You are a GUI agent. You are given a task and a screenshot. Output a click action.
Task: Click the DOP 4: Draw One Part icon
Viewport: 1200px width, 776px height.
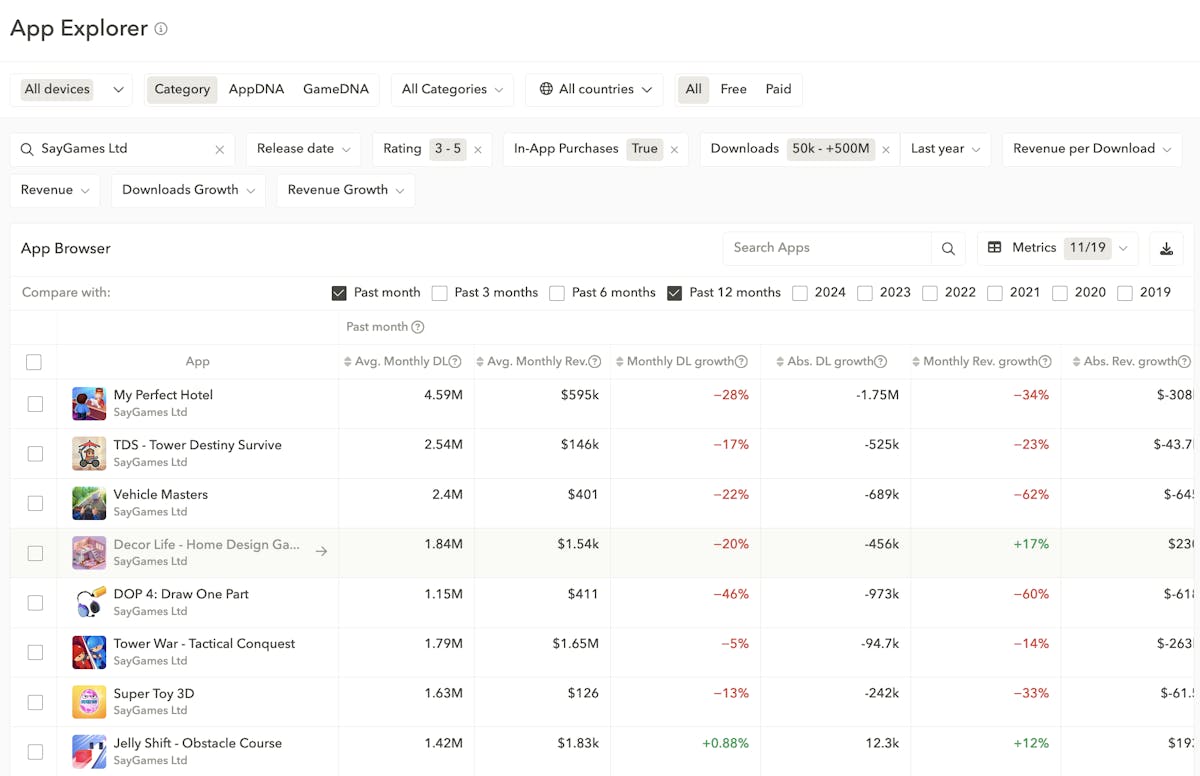(89, 602)
